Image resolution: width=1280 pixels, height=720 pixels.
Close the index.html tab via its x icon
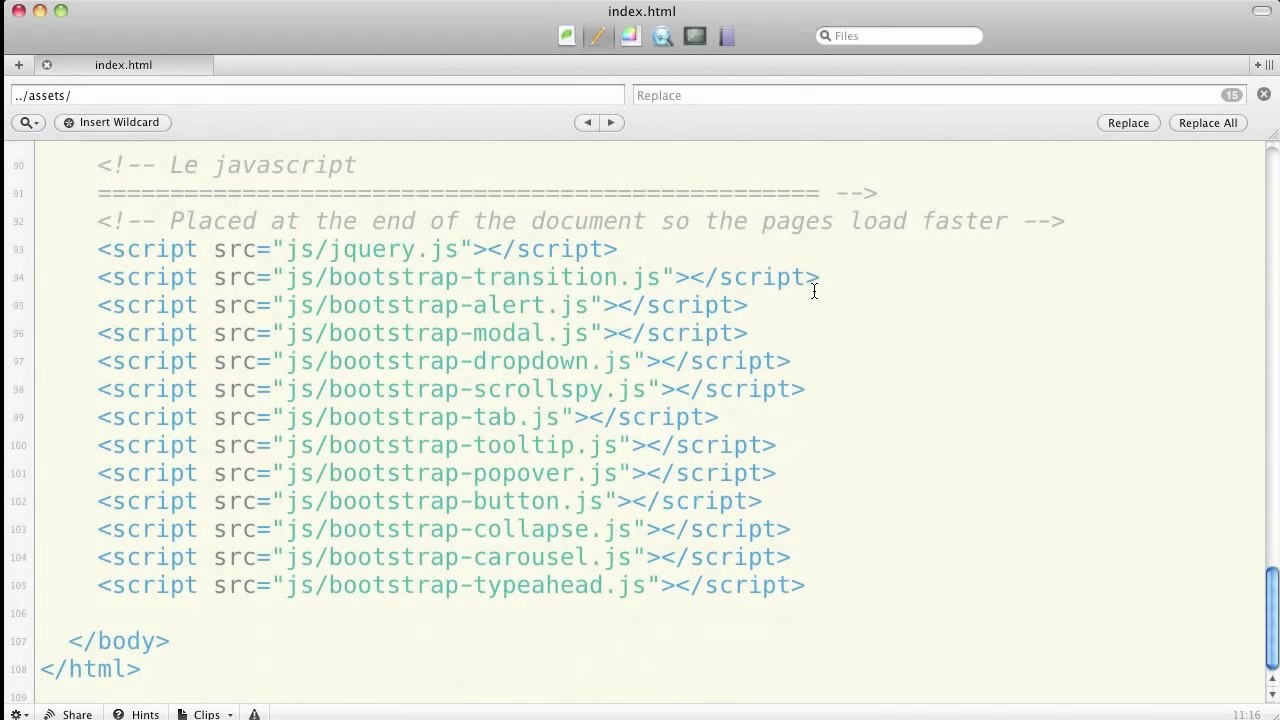click(46, 65)
